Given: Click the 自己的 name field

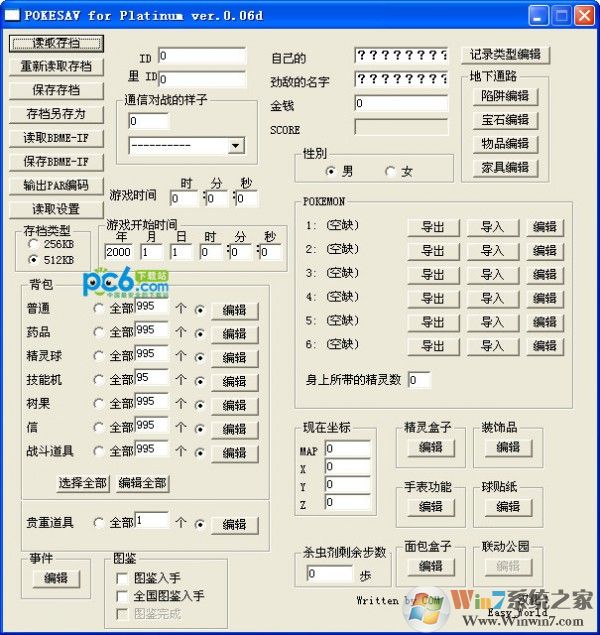Looking at the screenshot, I should (x=401, y=55).
